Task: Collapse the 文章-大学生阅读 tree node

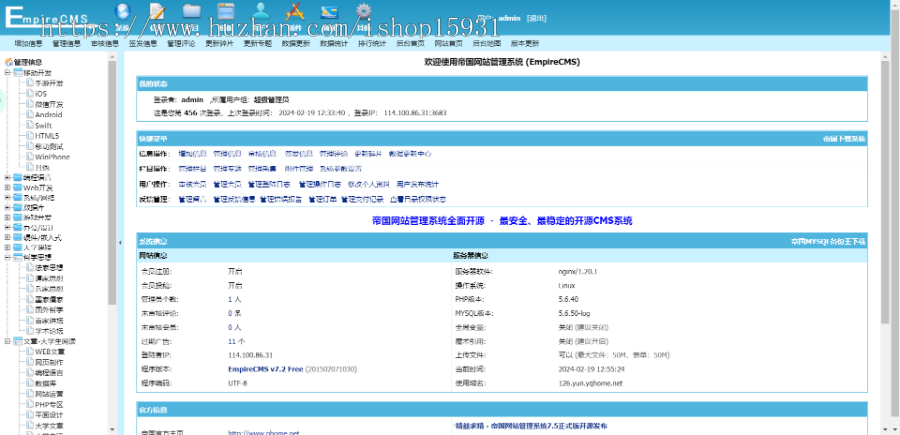Action: (7, 341)
